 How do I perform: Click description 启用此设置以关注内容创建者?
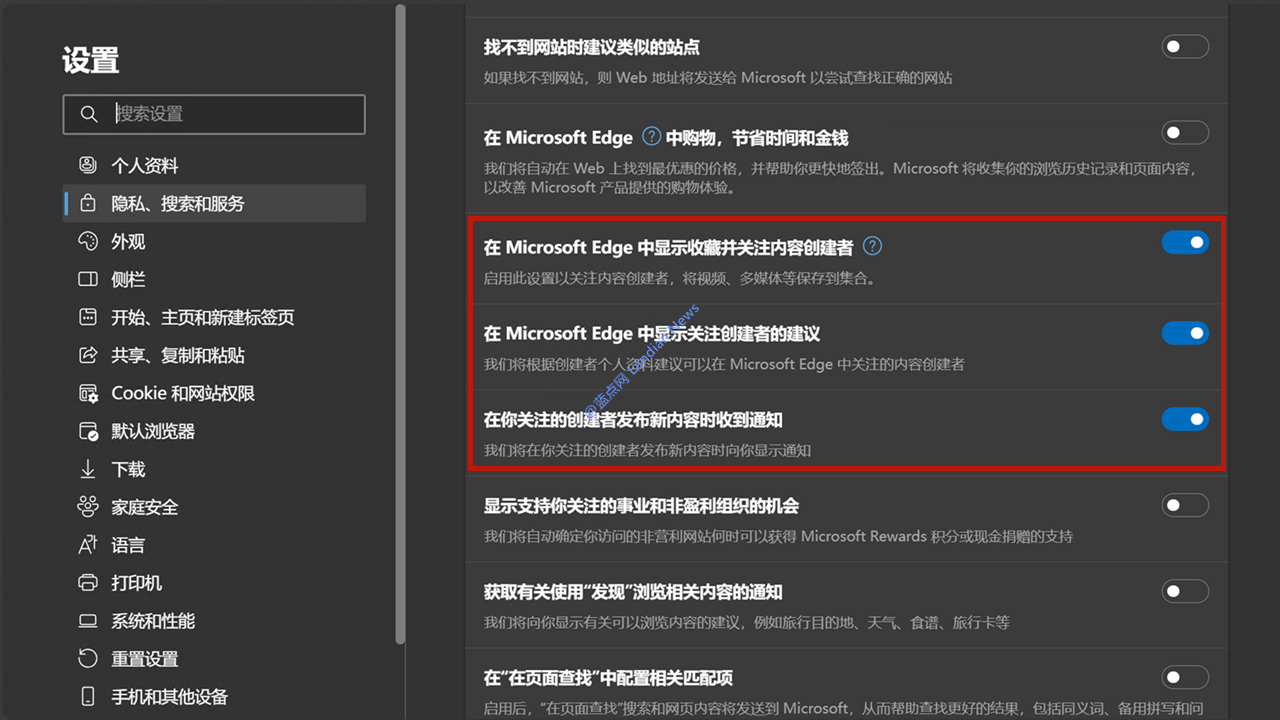[x=680, y=278]
